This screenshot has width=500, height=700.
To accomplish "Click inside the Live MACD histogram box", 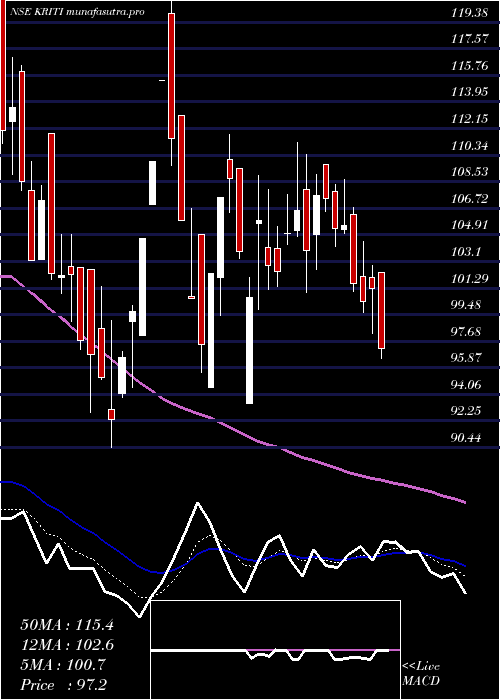I will click(276, 650).
